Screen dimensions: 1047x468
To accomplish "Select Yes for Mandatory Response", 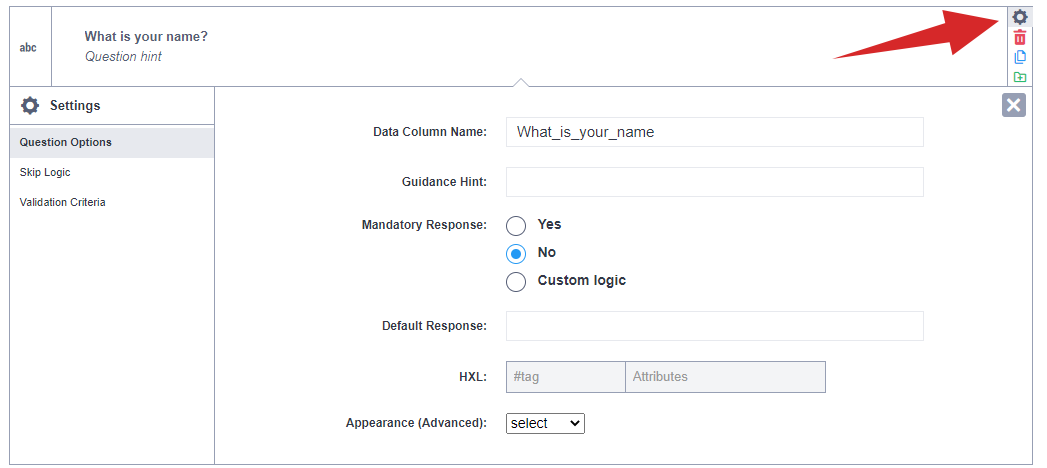I will coord(516,225).
